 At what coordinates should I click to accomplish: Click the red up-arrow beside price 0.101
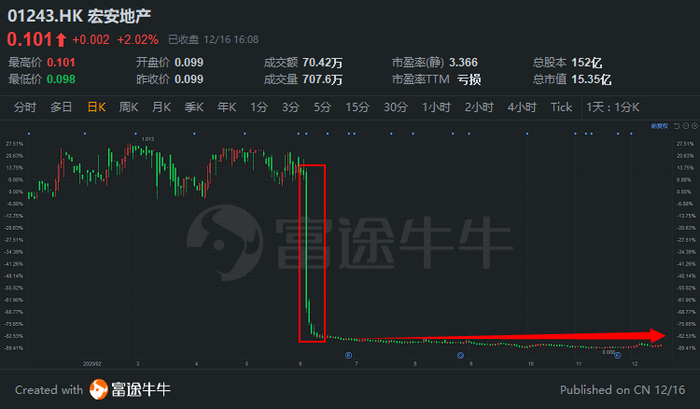[61, 40]
